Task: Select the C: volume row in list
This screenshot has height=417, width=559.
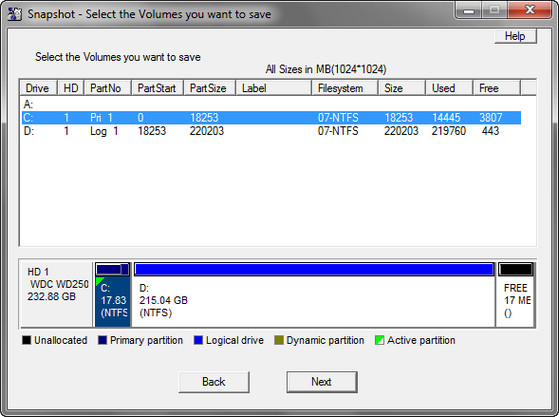Action: point(271,118)
